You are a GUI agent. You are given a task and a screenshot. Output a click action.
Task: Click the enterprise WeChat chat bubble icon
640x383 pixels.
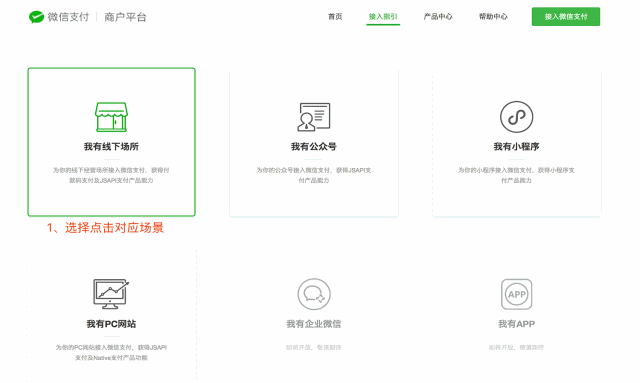(313, 294)
